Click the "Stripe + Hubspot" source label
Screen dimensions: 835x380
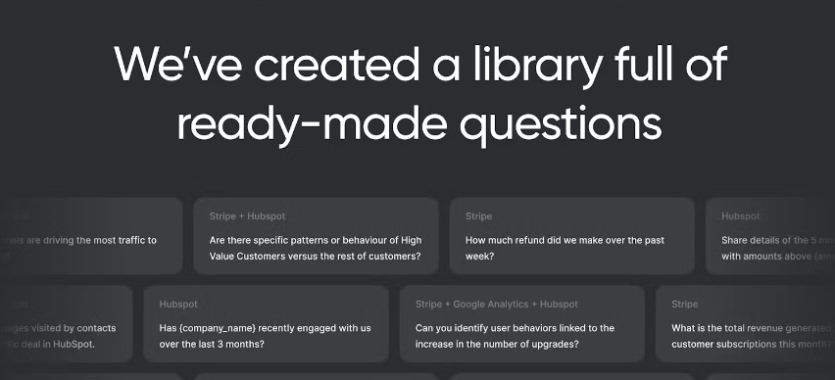(x=247, y=216)
